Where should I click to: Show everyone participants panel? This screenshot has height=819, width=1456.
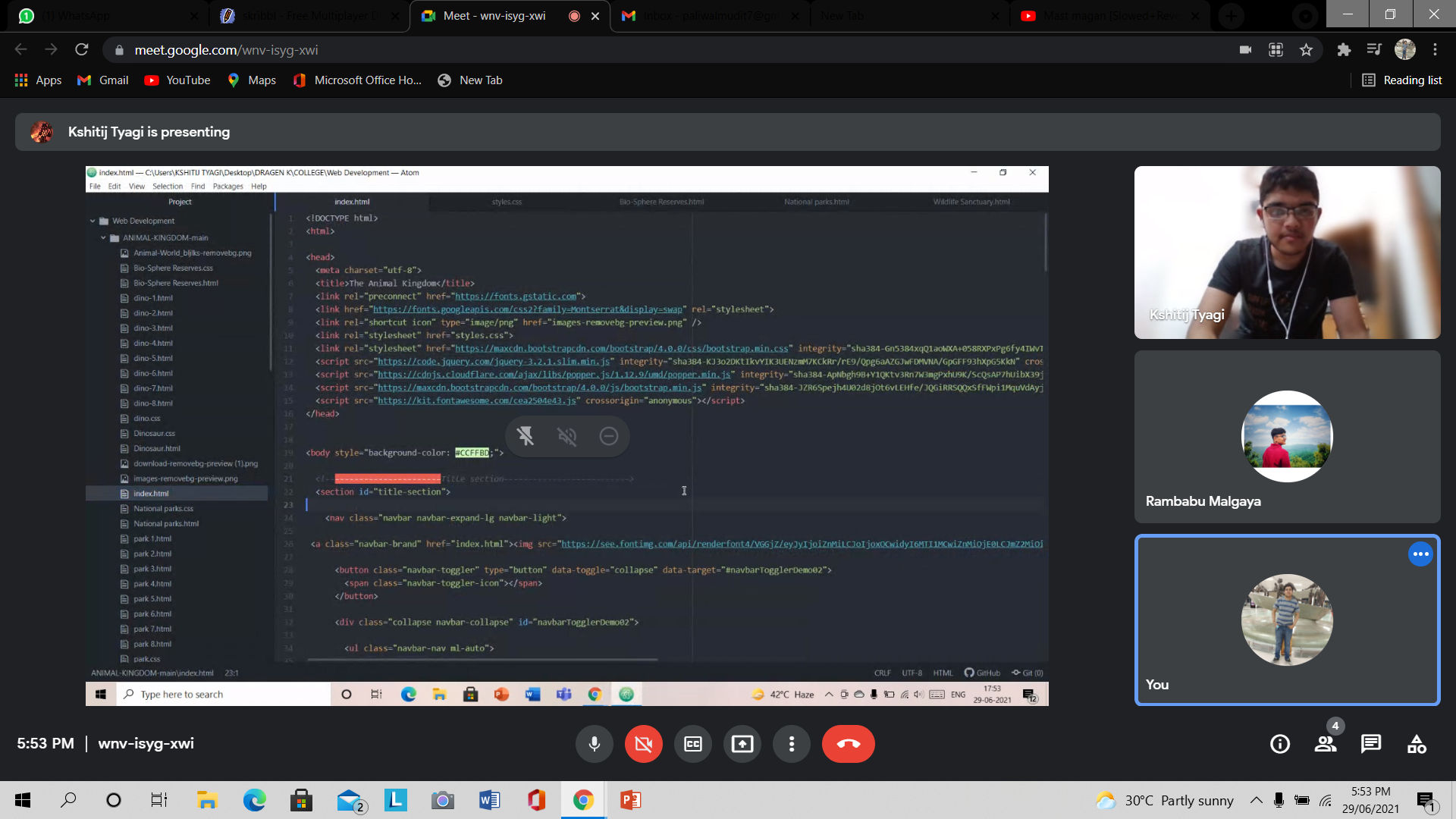click(1326, 744)
